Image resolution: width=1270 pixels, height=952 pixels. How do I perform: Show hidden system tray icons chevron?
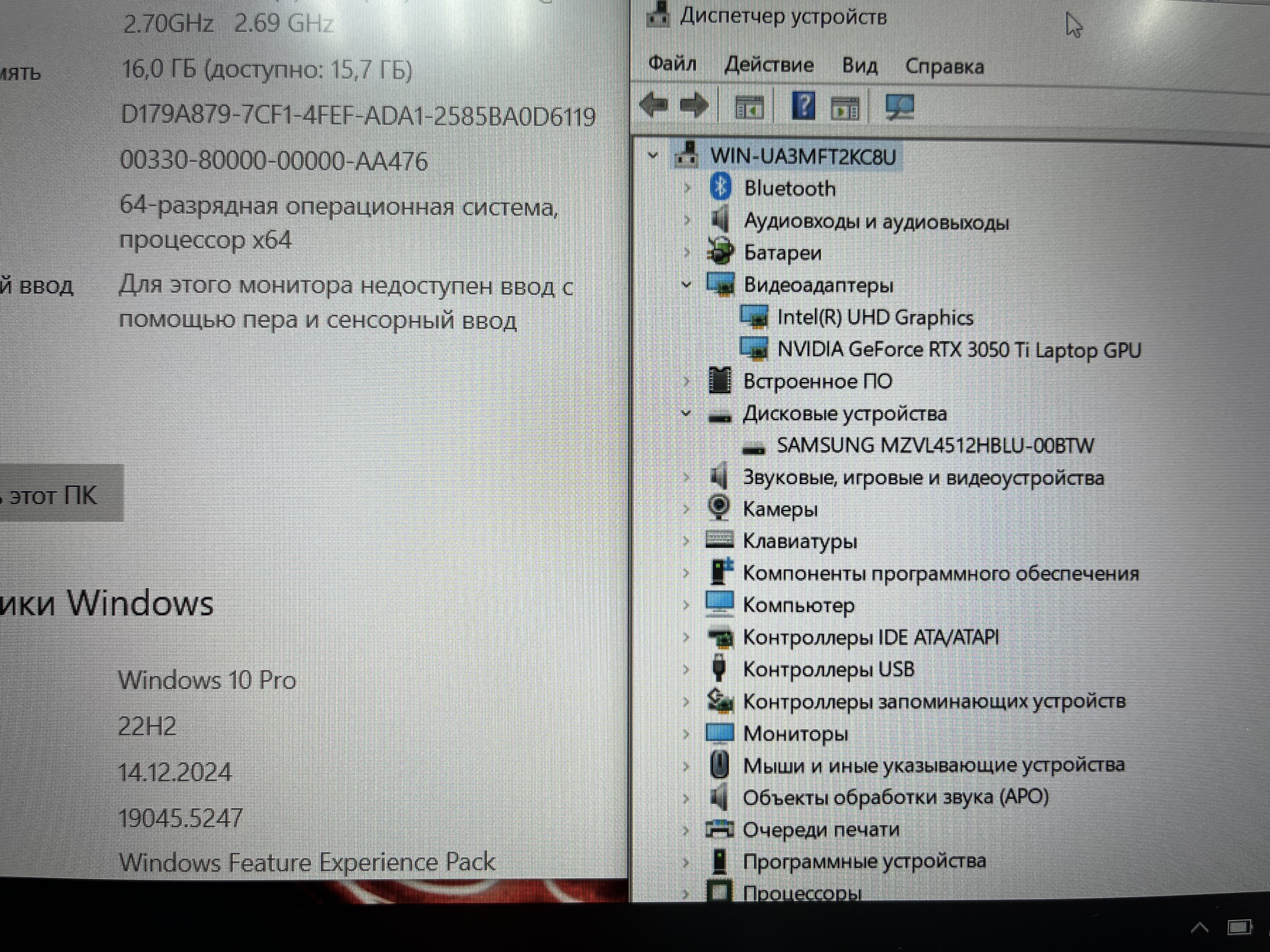point(1199,927)
